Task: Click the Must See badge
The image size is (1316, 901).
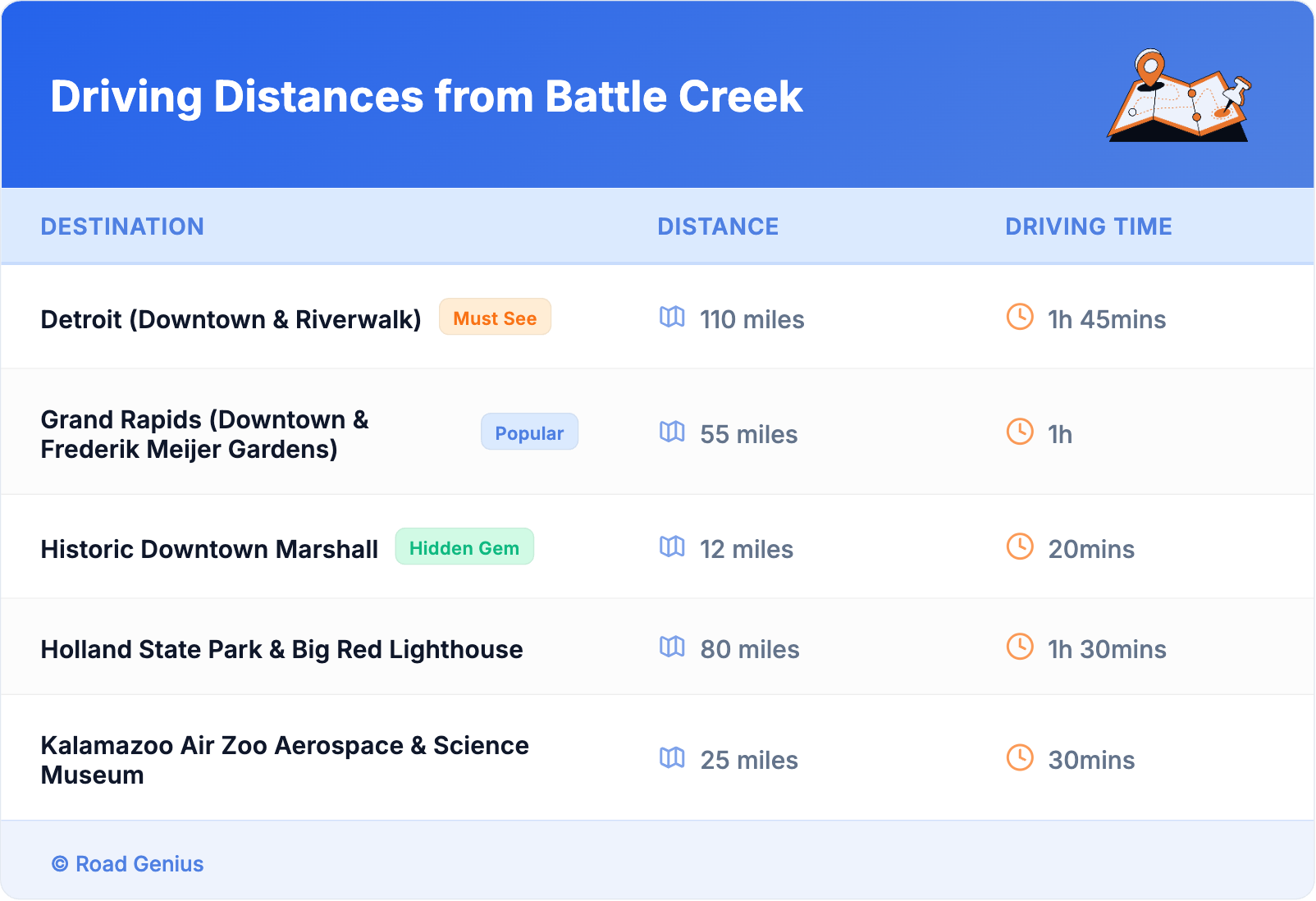Action: coord(495,318)
